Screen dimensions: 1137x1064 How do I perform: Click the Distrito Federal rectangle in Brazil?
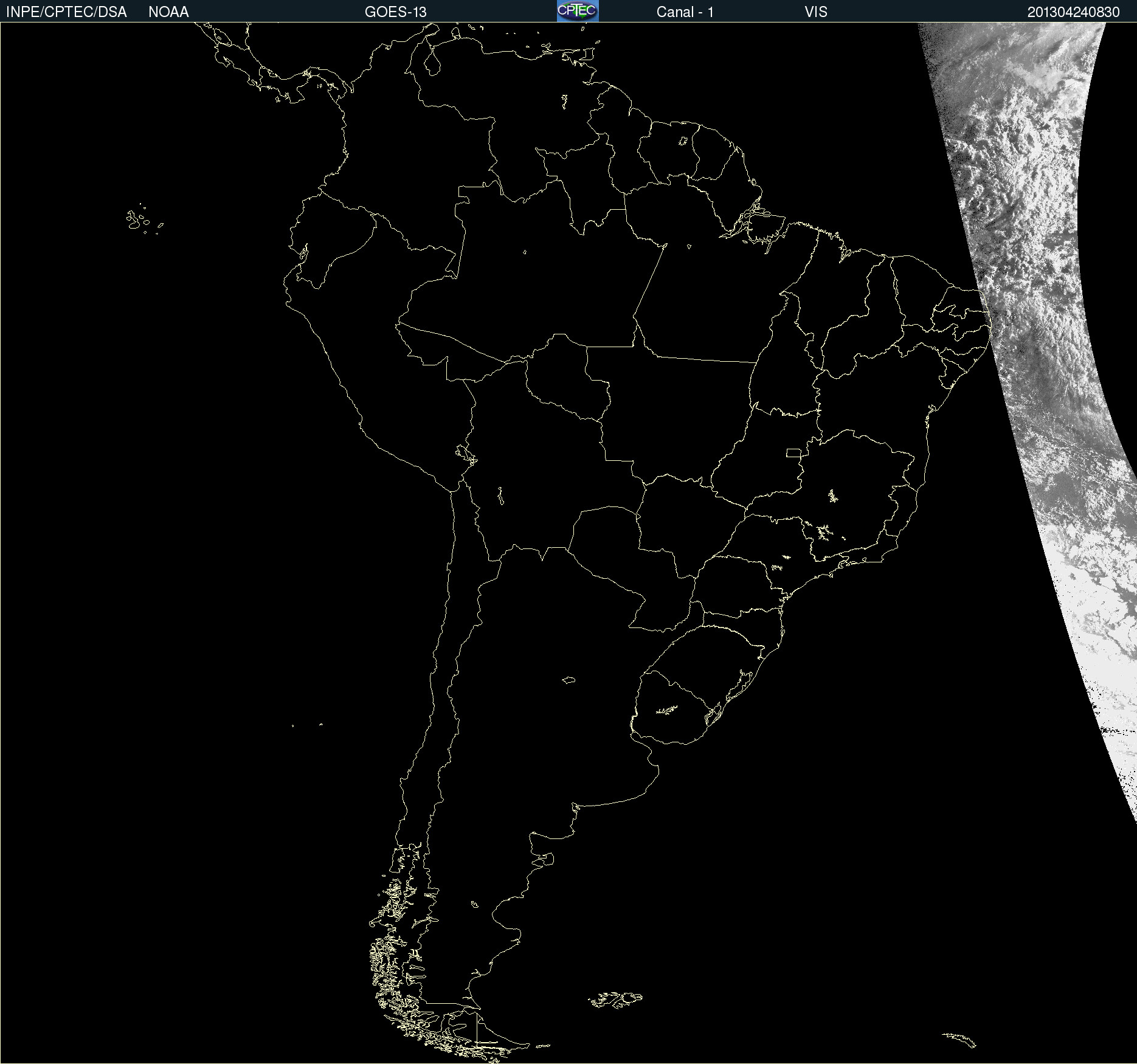click(x=793, y=453)
